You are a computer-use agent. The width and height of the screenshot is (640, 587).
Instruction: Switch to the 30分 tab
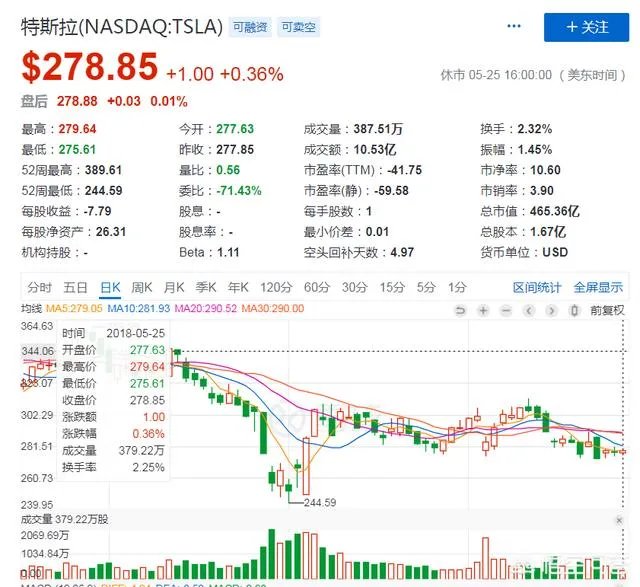[355, 287]
